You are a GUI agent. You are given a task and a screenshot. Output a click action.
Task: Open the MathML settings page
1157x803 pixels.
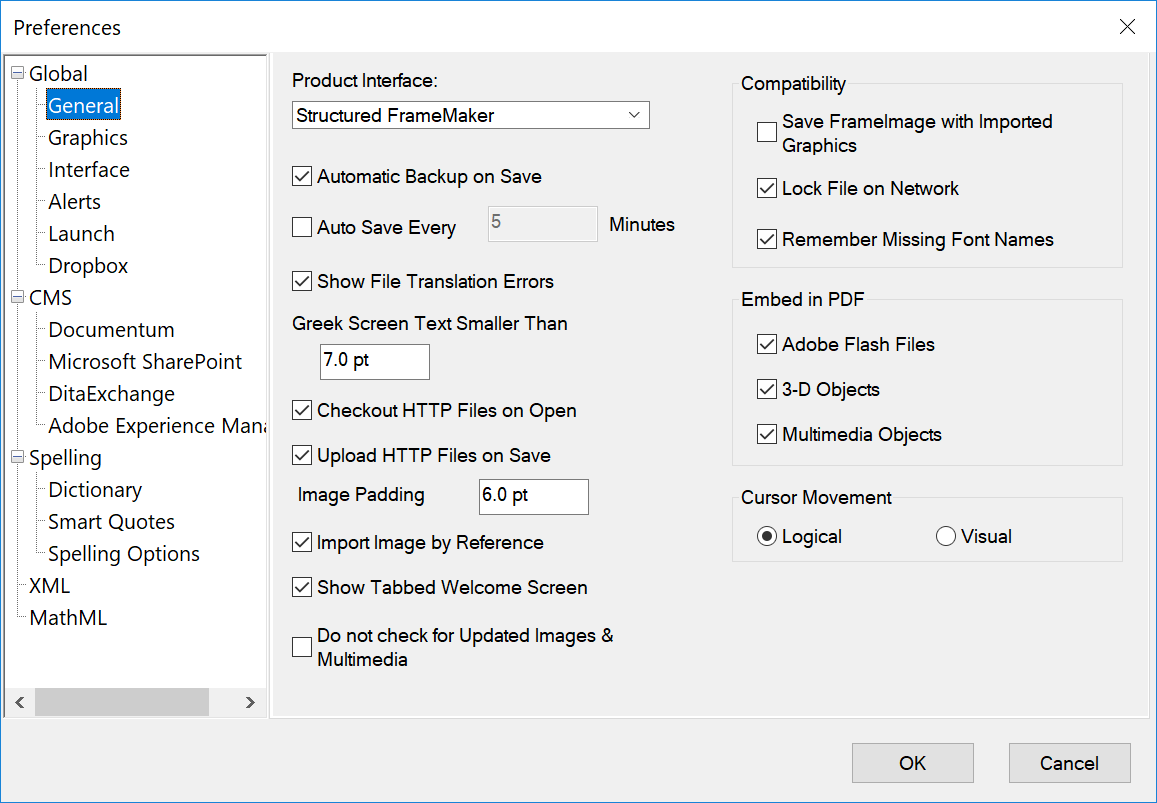coord(67,617)
